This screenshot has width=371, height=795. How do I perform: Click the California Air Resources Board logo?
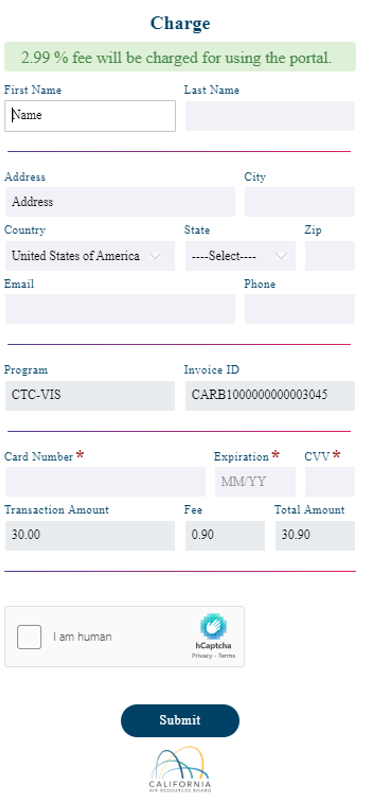[180, 769]
